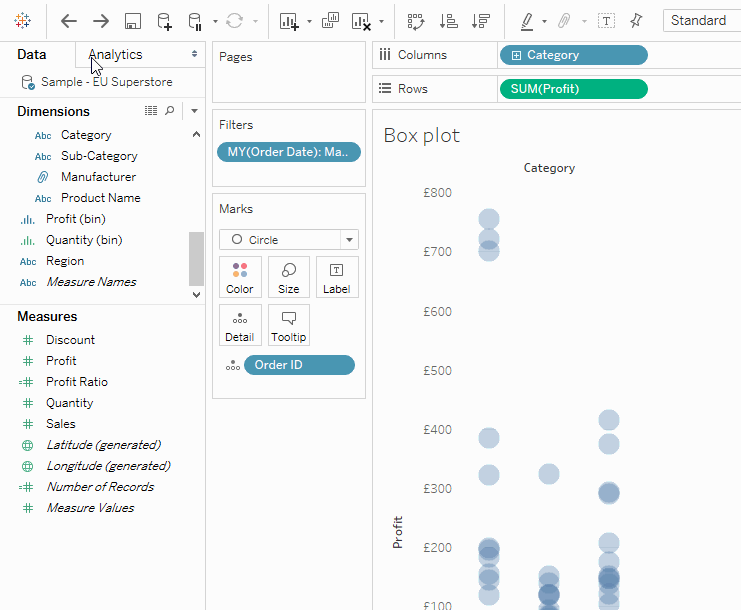Switch to the Data tab
This screenshot has height=610, width=741.
32,55
